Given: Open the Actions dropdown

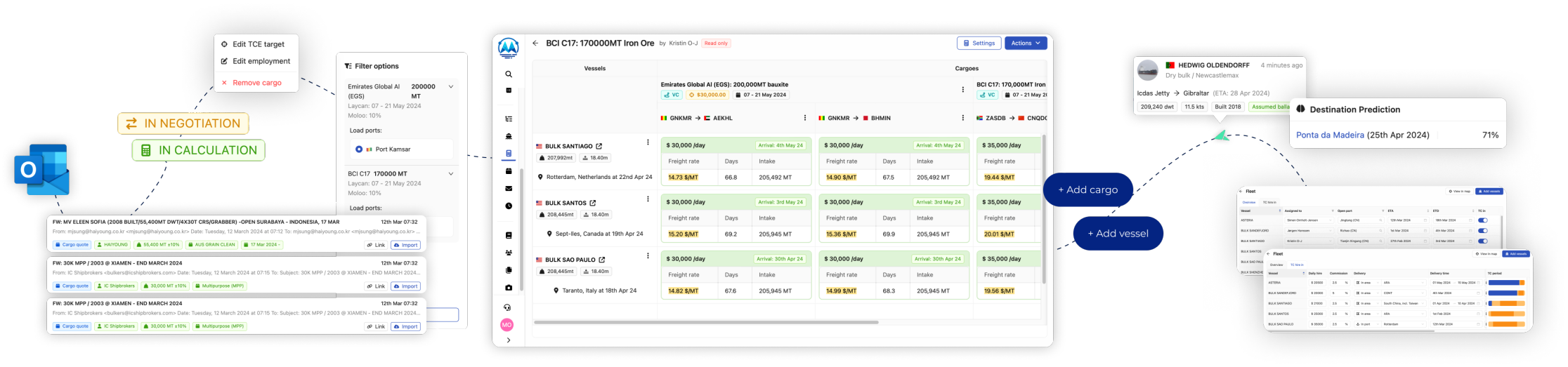Looking at the screenshot, I should tap(1025, 44).
